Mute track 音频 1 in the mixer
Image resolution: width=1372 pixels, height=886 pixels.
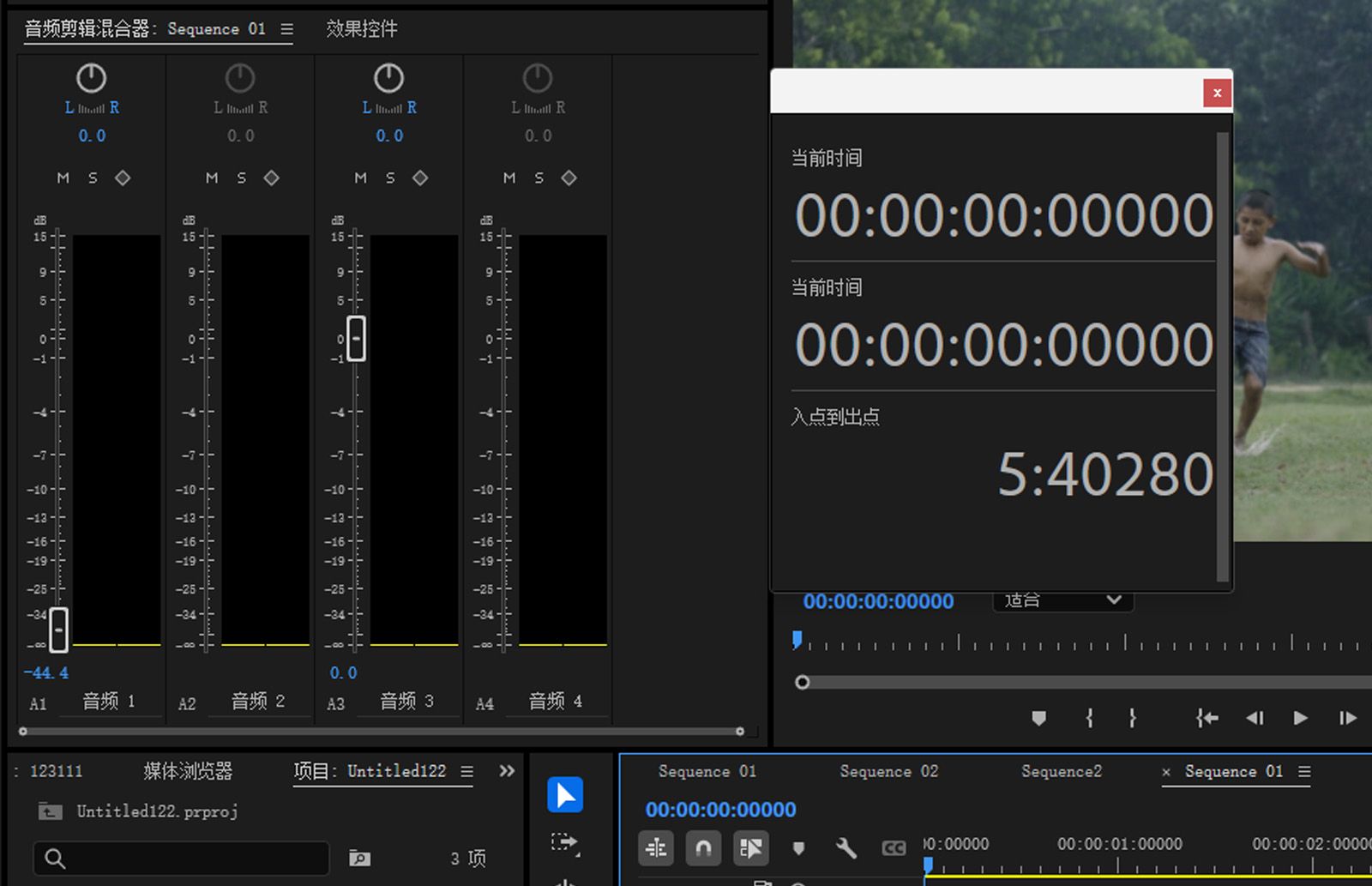[63, 178]
